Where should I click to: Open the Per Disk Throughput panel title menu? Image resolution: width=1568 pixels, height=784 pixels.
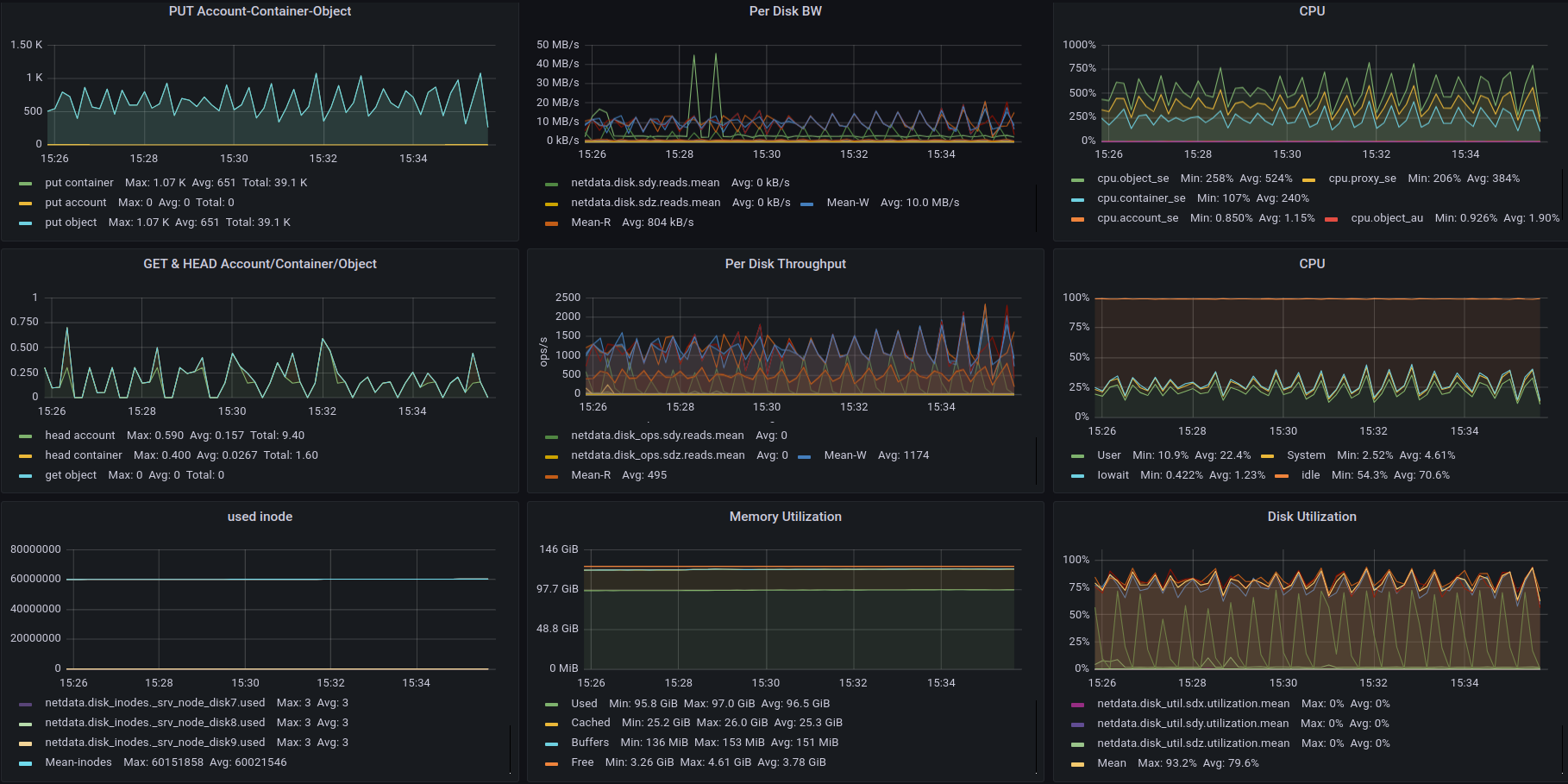tap(785, 264)
